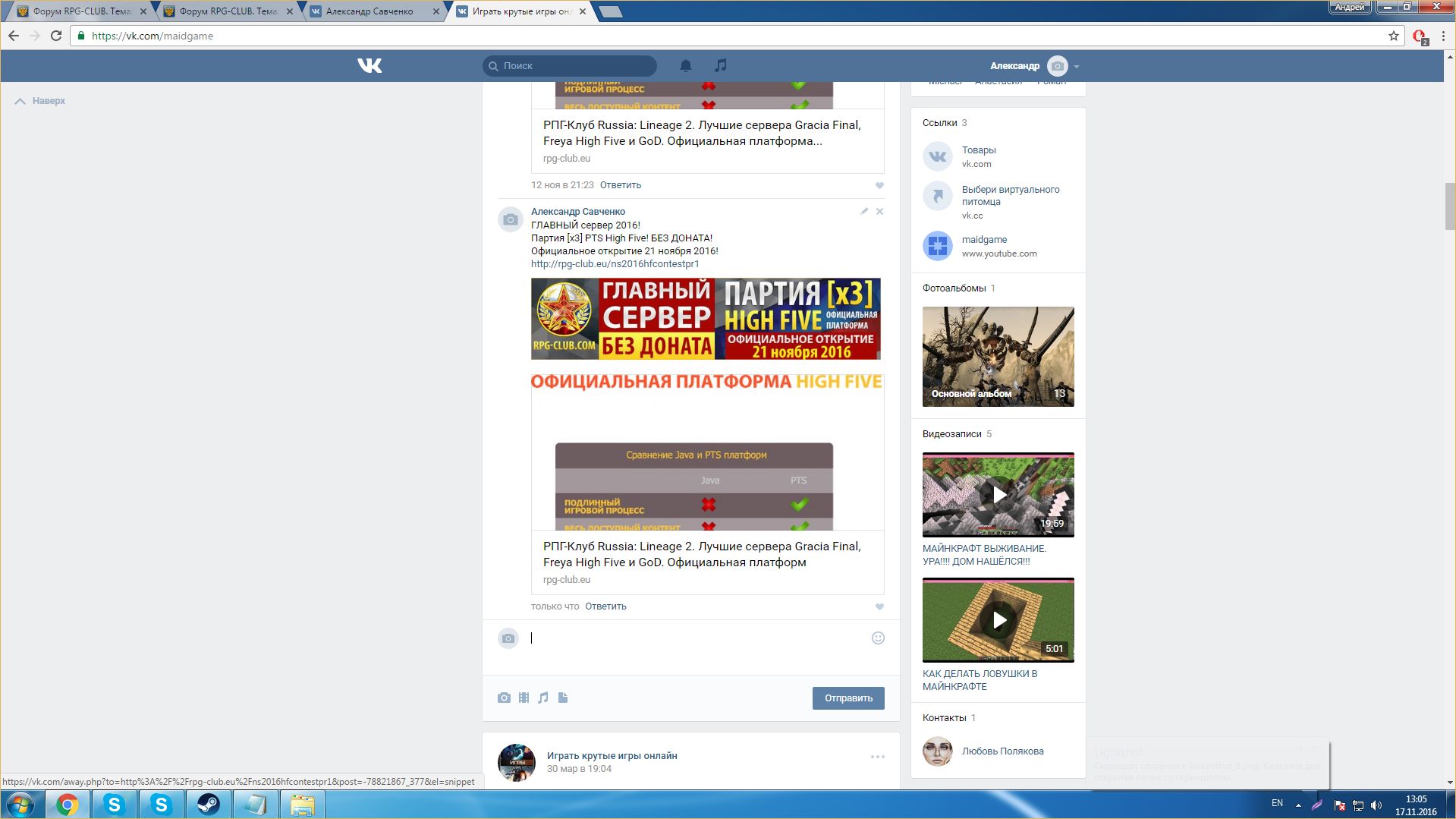The height and width of the screenshot is (819, 1456).
Task: Open the file explorer folder in the taskbar
Action: coord(303,805)
